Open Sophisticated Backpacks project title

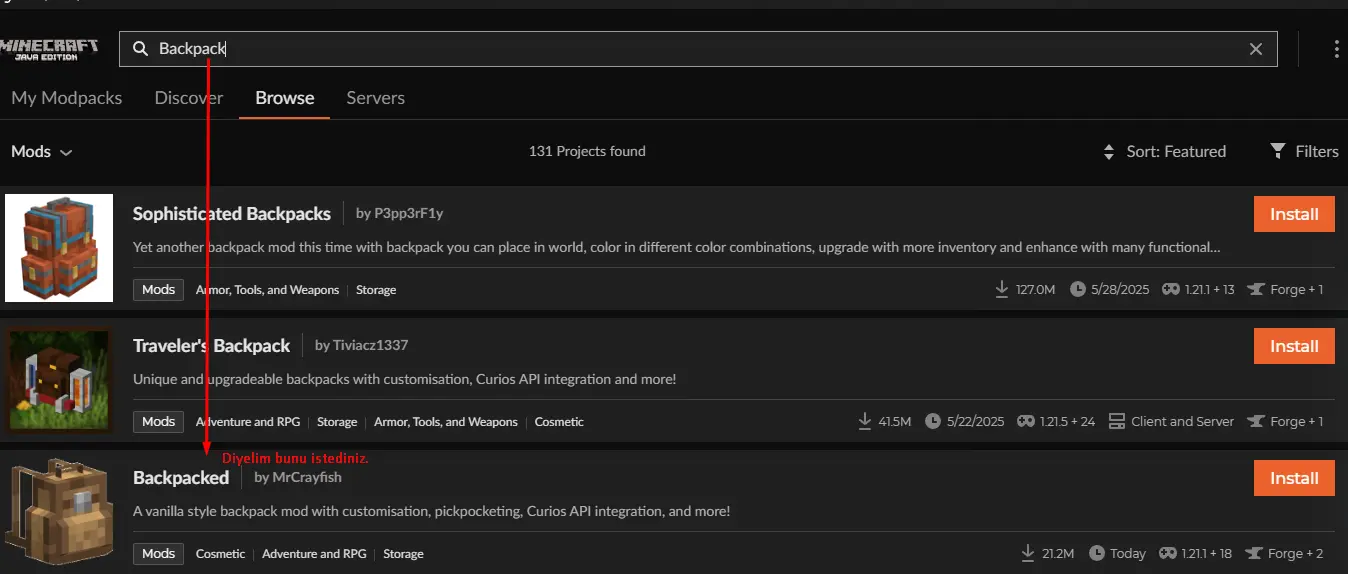tap(232, 213)
